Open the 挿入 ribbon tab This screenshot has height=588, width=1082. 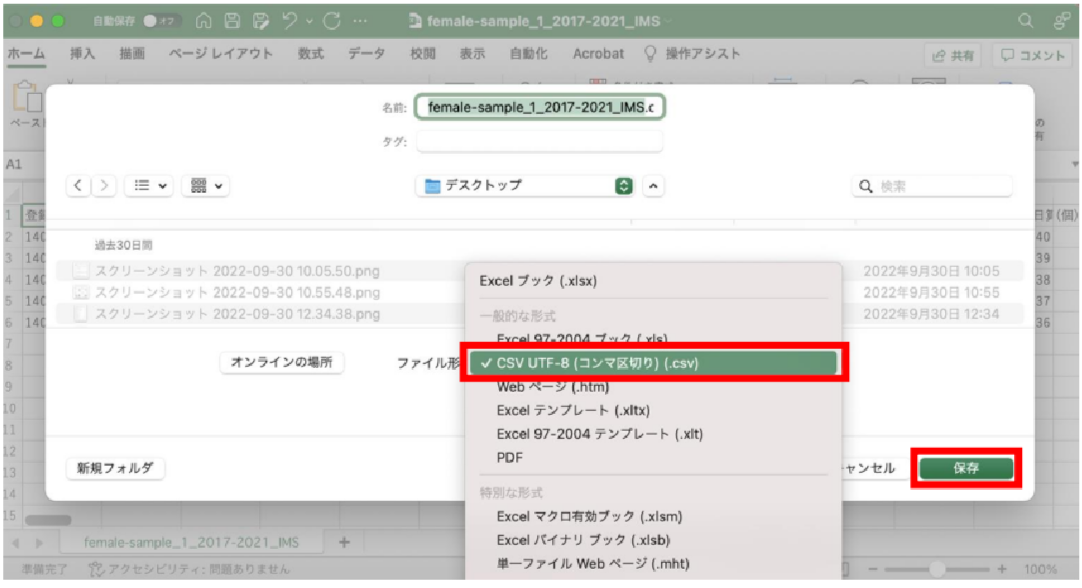pyautogui.click(x=82, y=54)
